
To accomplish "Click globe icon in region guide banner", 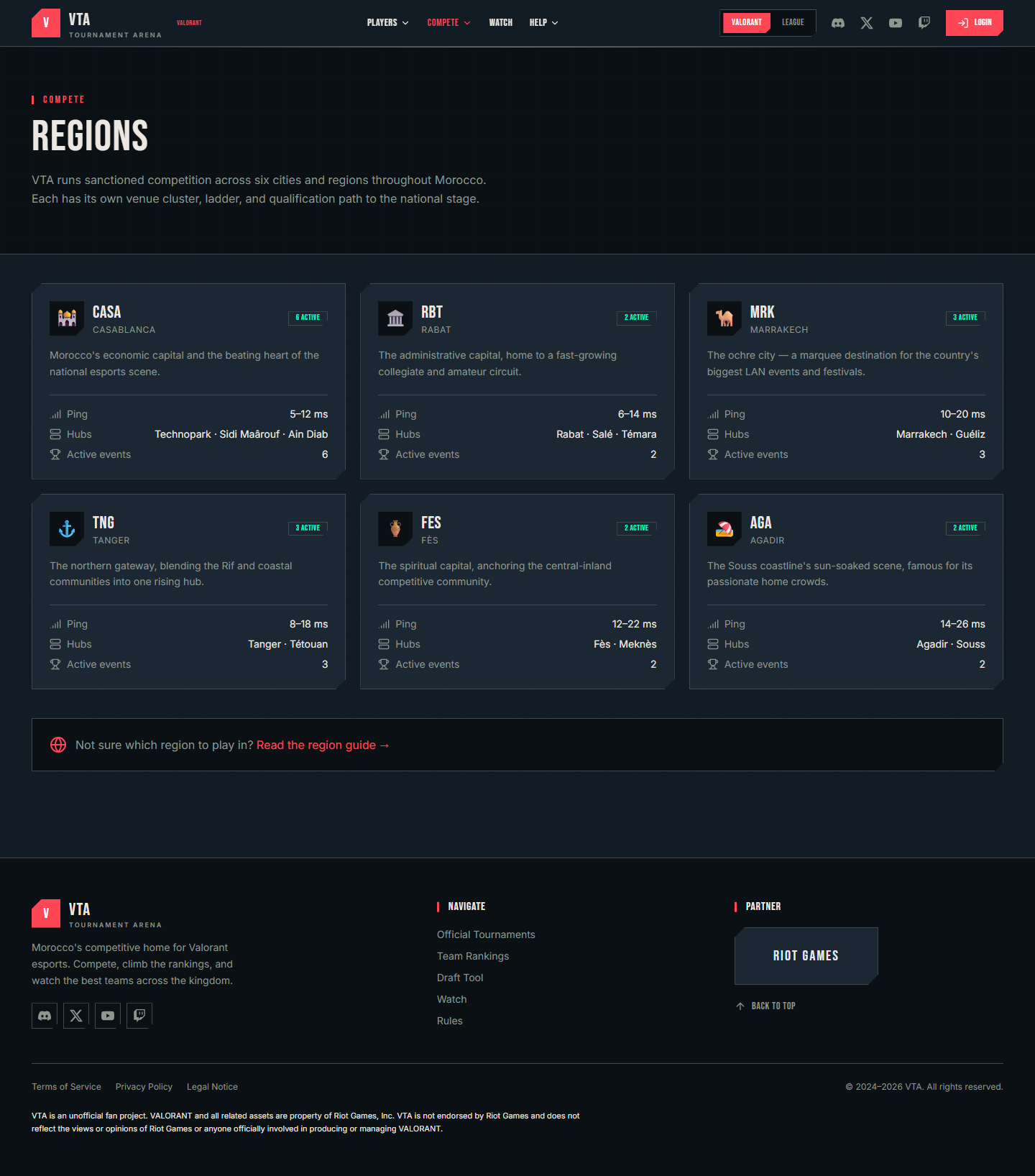I will click(x=58, y=745).
